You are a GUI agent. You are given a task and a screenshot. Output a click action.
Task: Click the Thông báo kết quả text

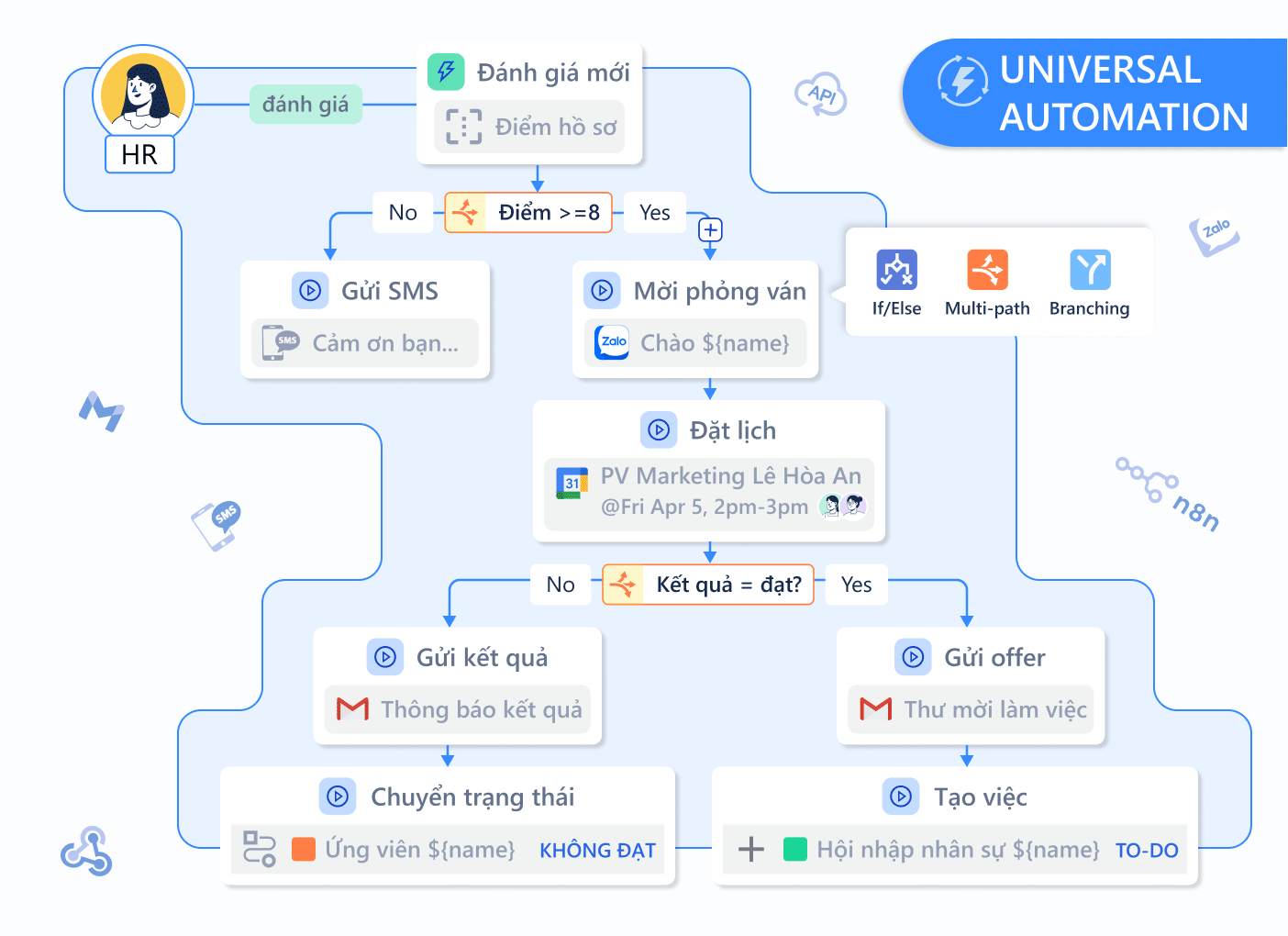click(482, 709)
